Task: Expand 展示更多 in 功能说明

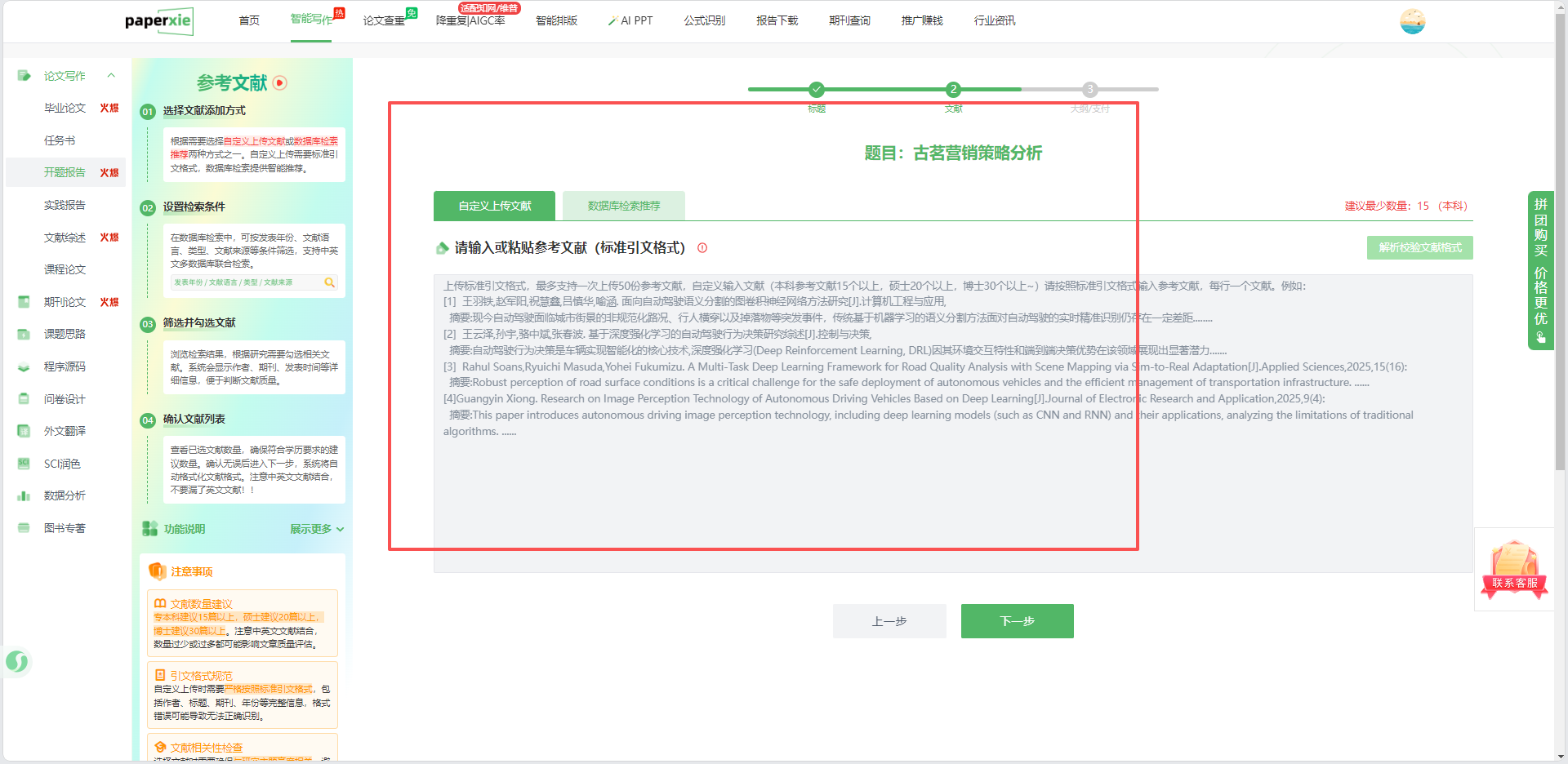Action: pyautogui.click(x=316, y=529)
